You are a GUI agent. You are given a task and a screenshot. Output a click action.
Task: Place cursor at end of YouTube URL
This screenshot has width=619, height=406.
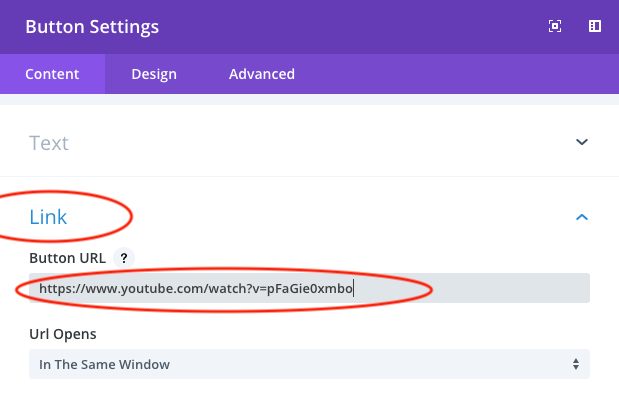(x=354, y=289)
